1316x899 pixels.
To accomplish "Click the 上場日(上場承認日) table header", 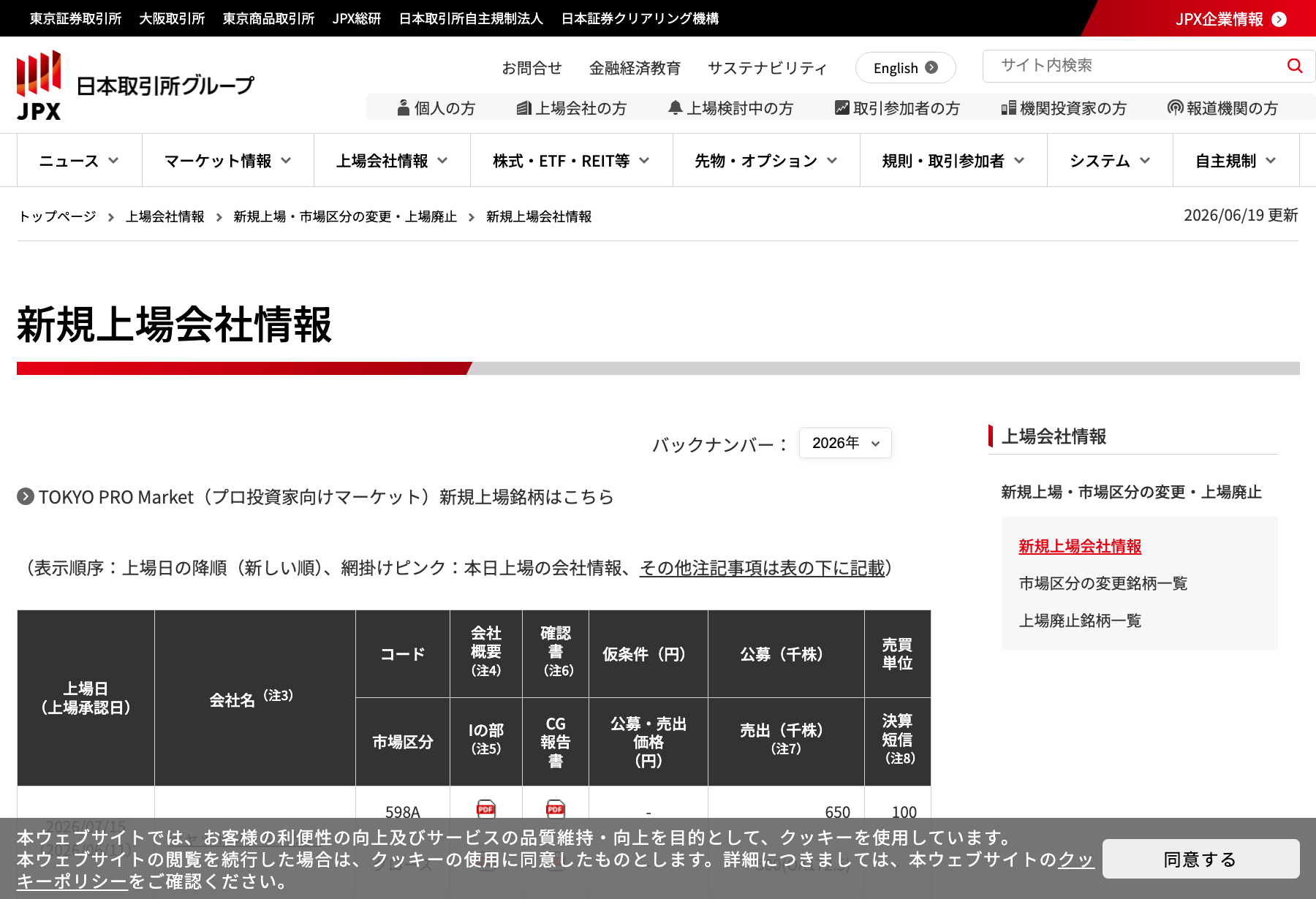I will click(86, 698).
